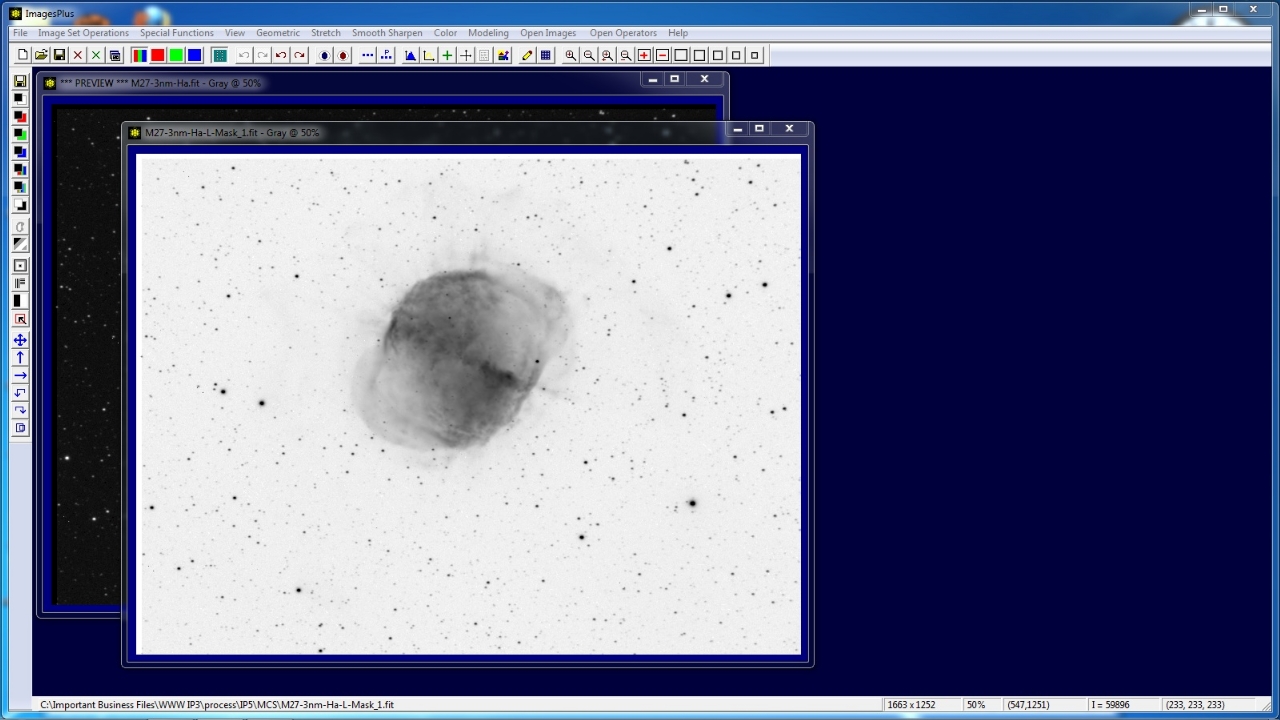Click the square with center dot sidebar icon
Viewport: 1280px width, 720px height.
coord(20,265)
